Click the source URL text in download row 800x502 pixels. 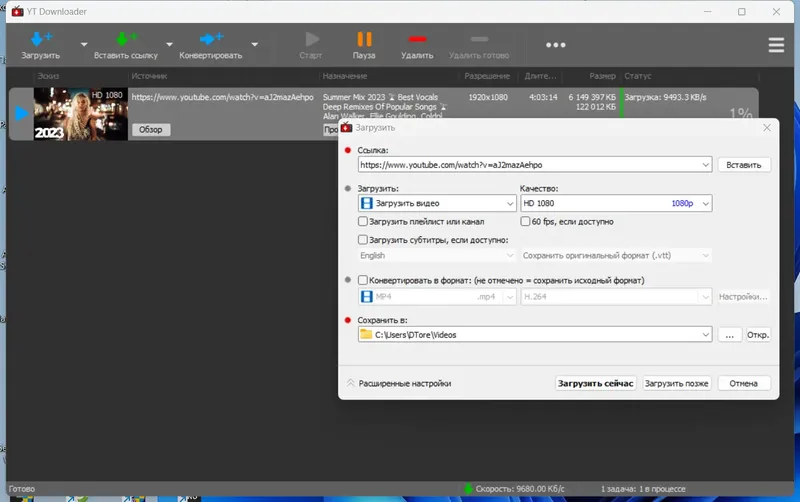pos(222,97)
